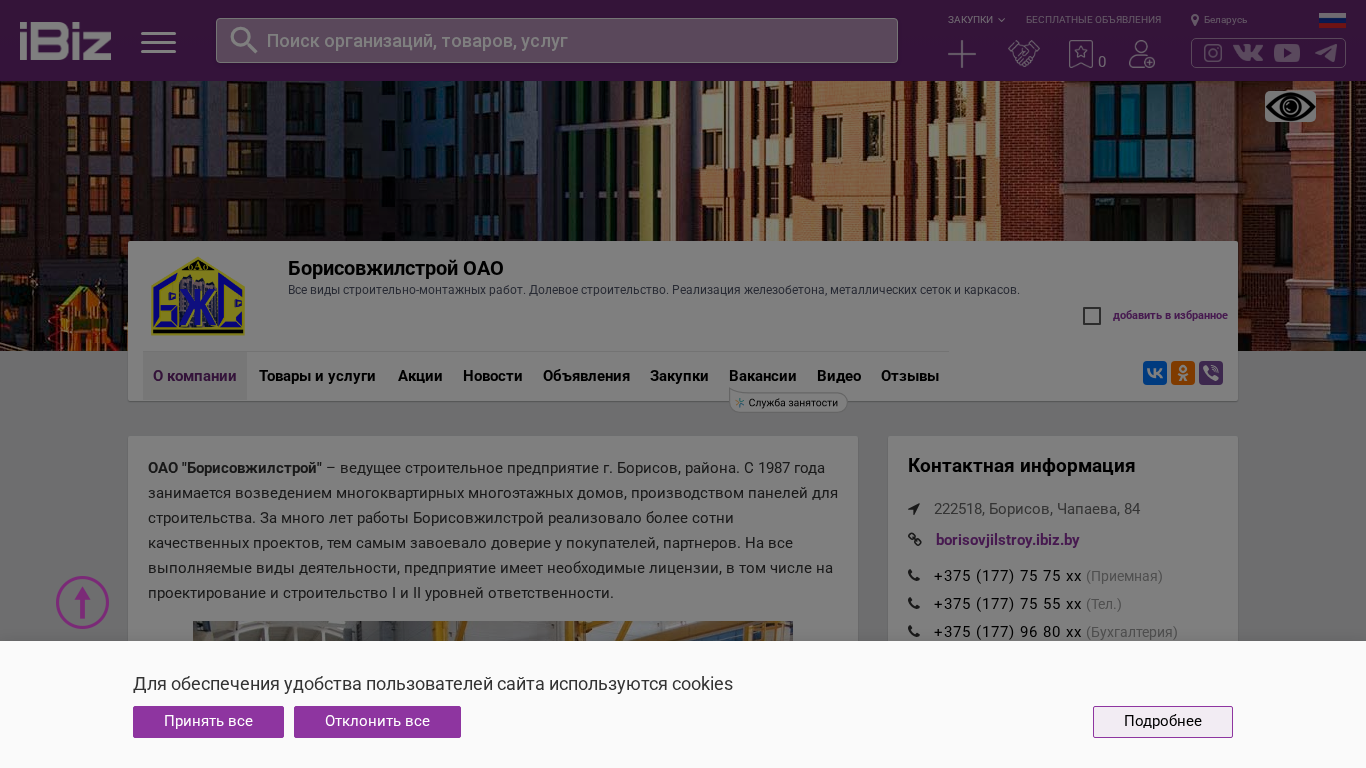The width and height of the screenshot is (1366, 768).
Task: Click the Борисовжилстрой company logo
Action: point(198,296)
